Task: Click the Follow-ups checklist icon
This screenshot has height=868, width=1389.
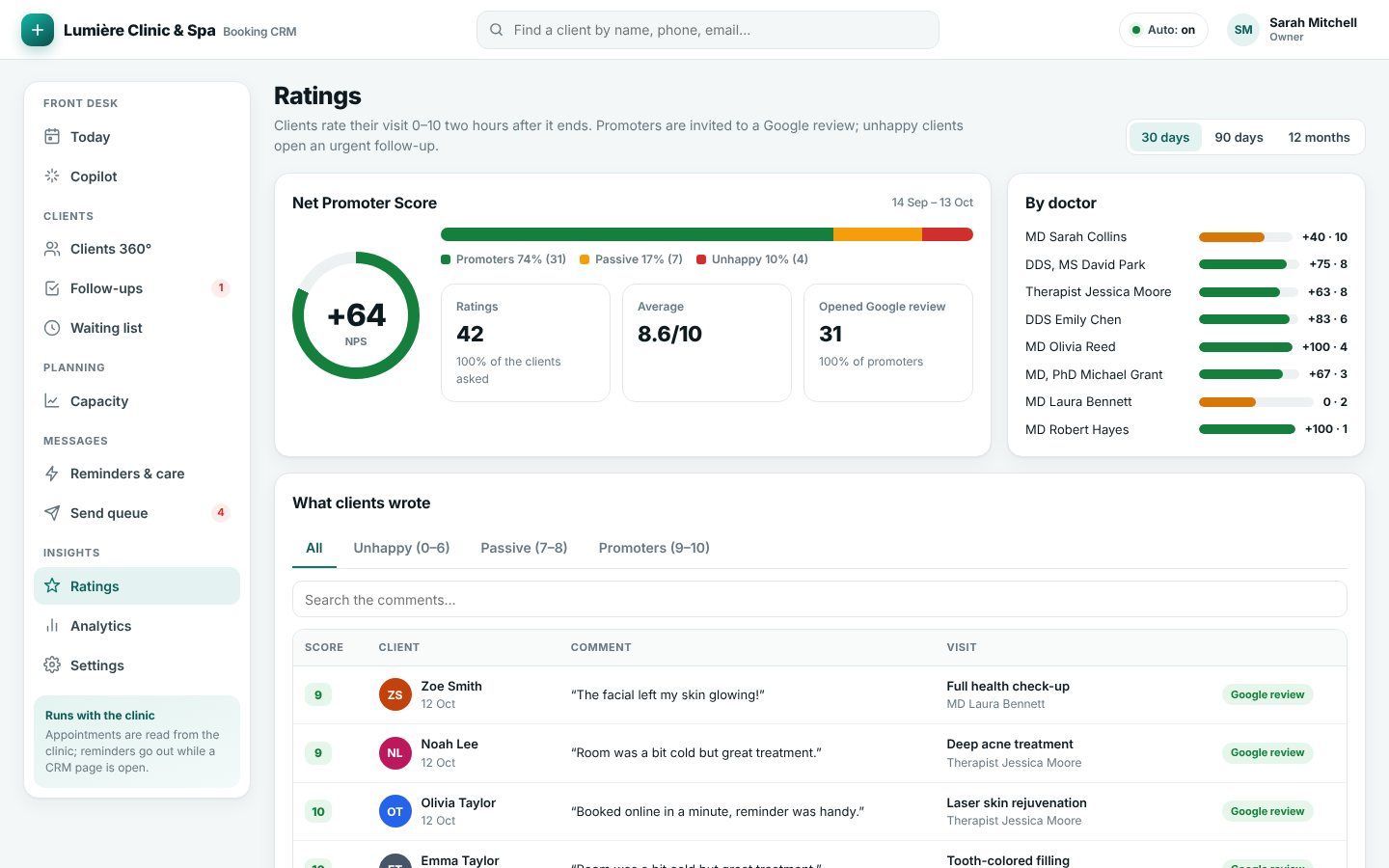Action: coord(52,288)
